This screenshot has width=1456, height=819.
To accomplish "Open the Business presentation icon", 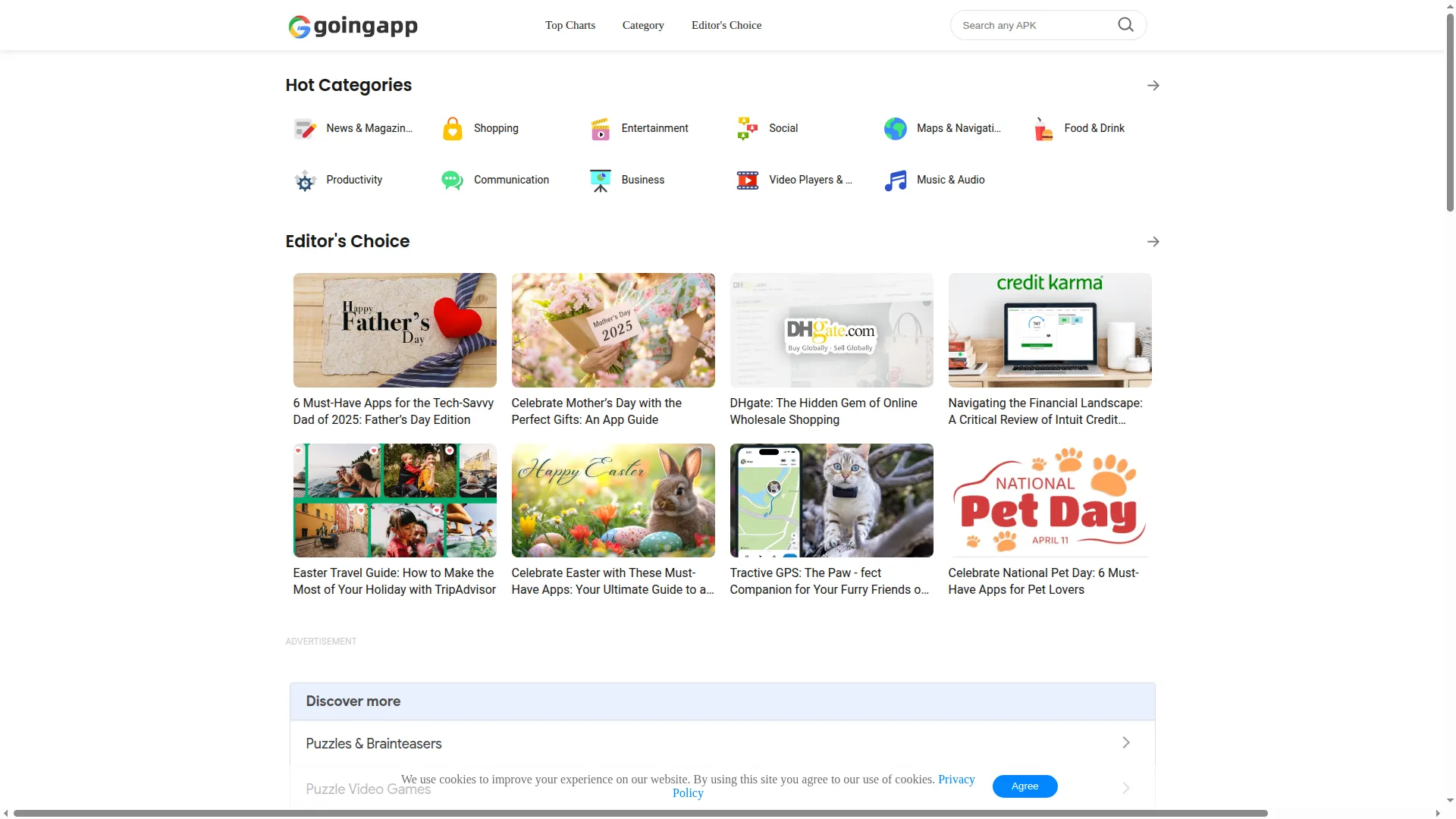I will tap(601, 180).
